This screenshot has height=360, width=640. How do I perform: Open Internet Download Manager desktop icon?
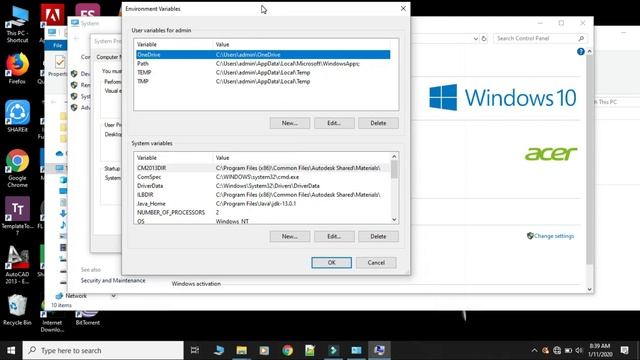[x=52, y=322]
